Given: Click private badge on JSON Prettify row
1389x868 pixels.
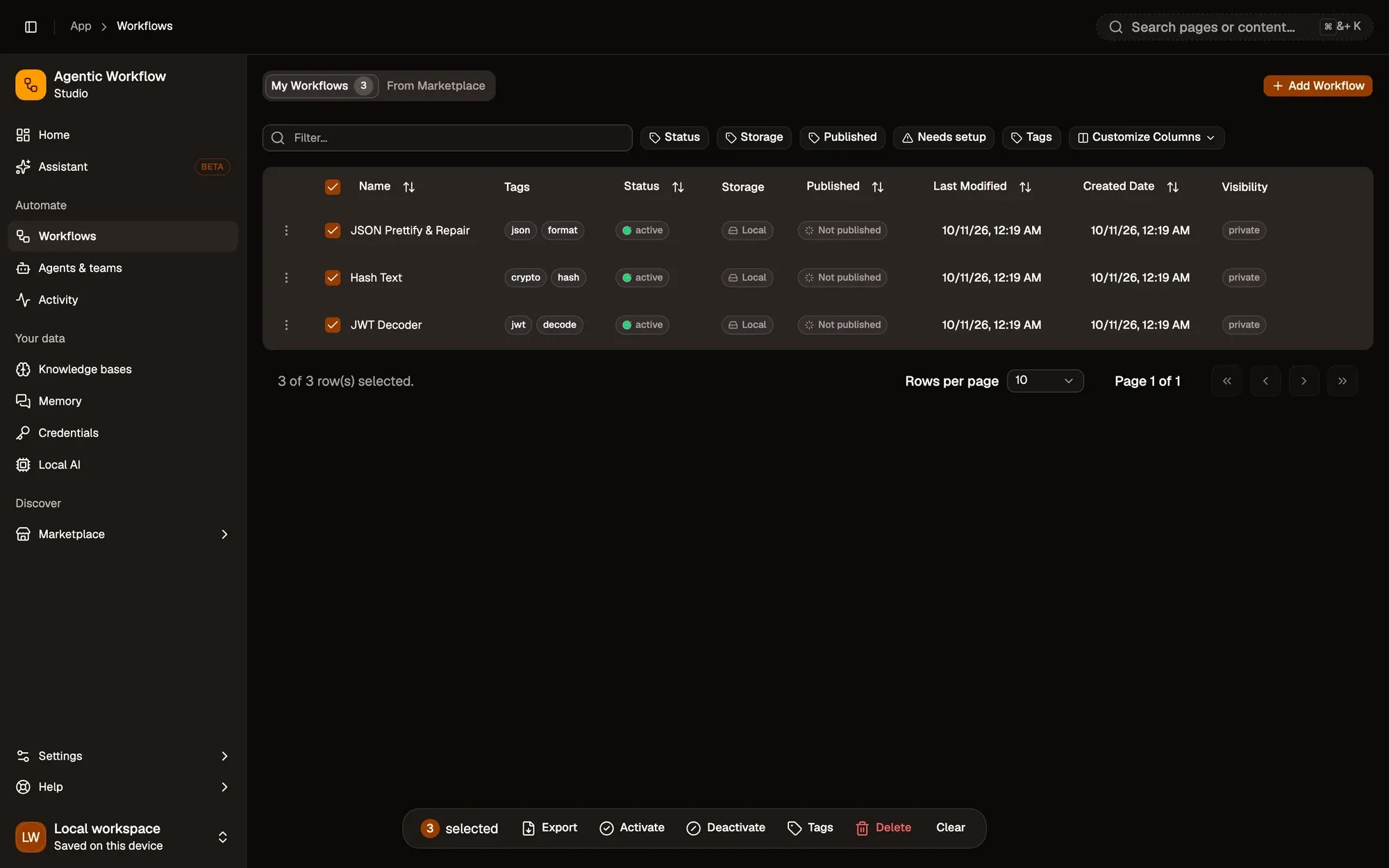Looking at the screenshot, I should (1244, 231).
